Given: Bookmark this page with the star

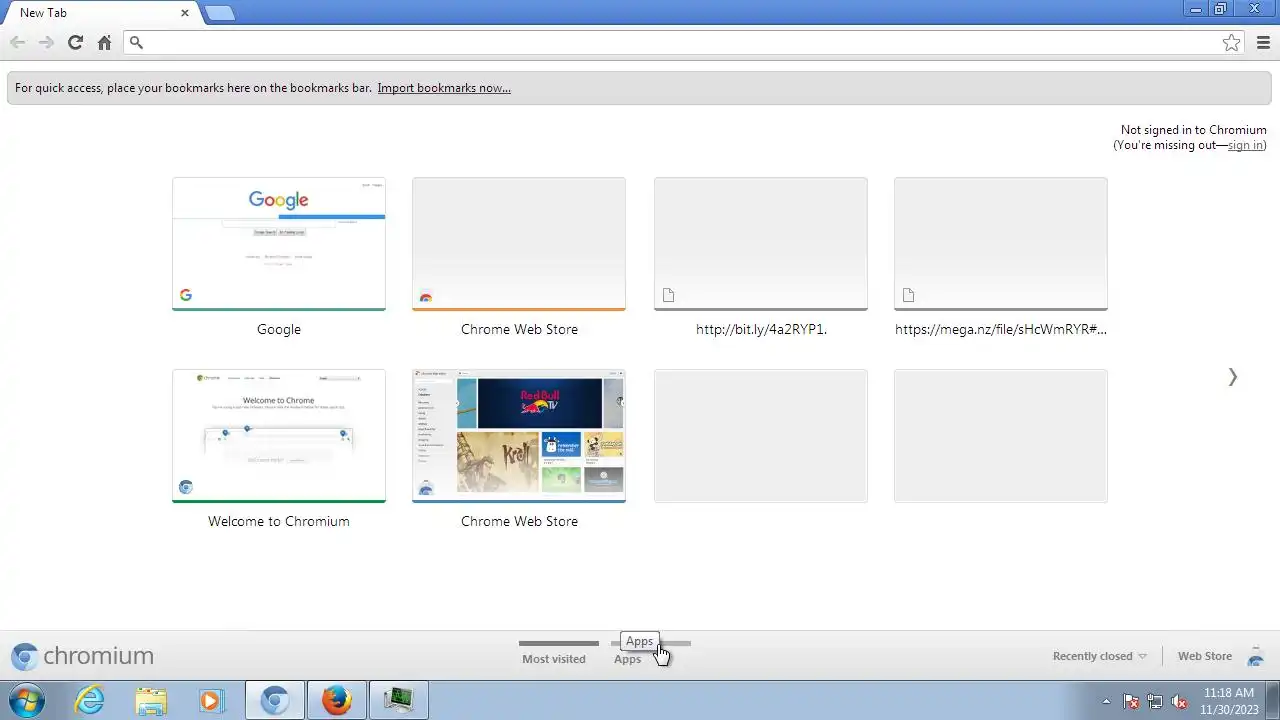Looking at the screenshot, I should (1231, 42).
